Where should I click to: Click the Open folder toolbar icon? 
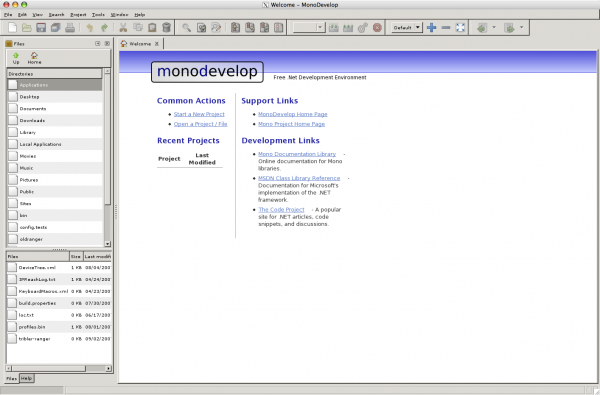tap(27, 28)
